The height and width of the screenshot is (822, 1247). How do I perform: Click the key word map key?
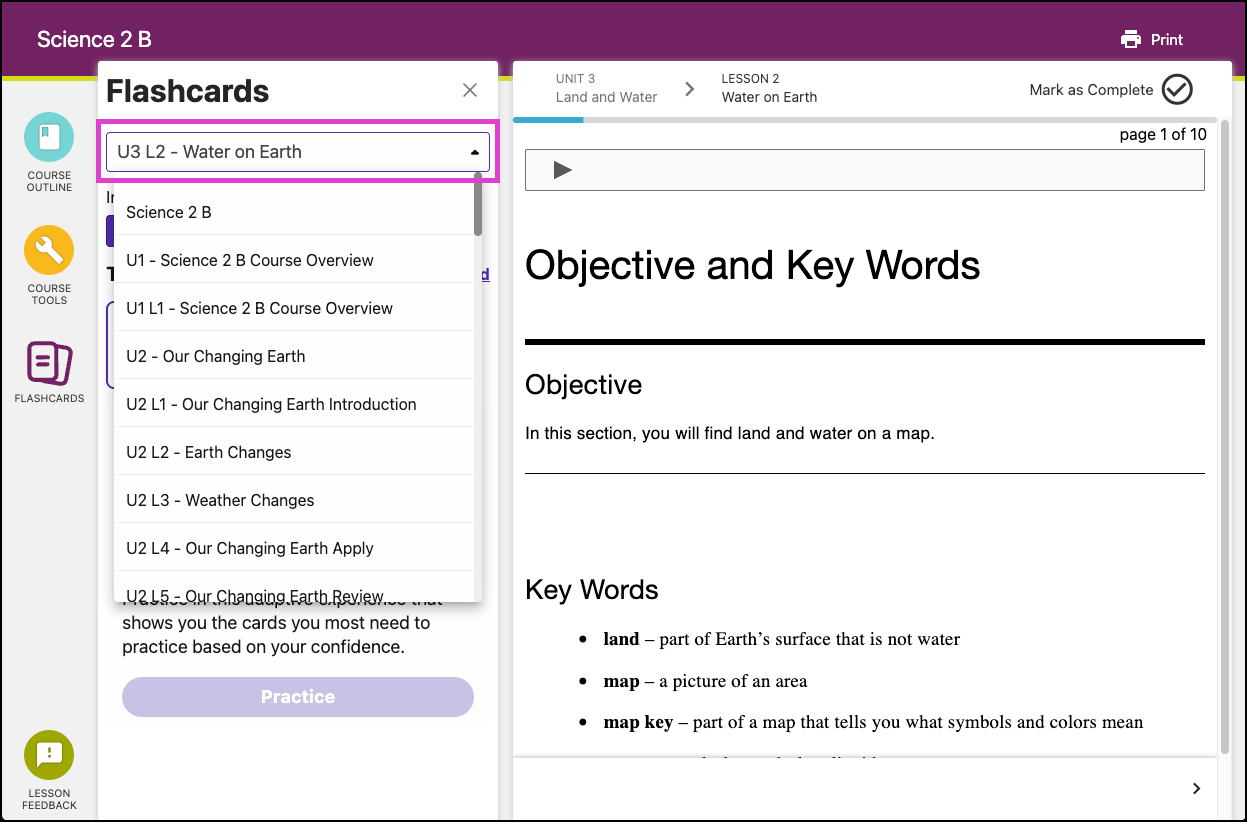pos(638,722)
